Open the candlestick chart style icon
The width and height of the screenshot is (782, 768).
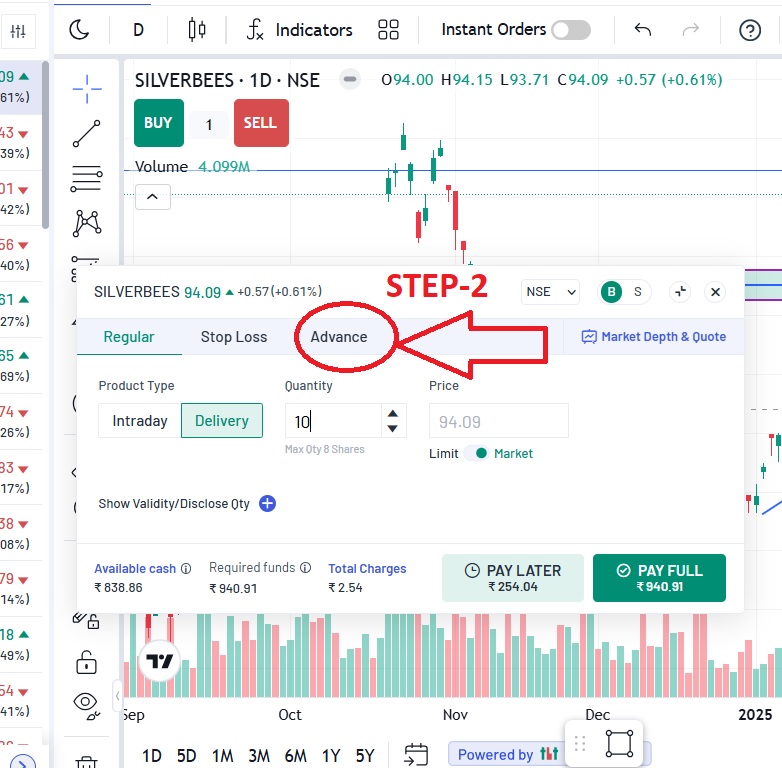point(197,30)
